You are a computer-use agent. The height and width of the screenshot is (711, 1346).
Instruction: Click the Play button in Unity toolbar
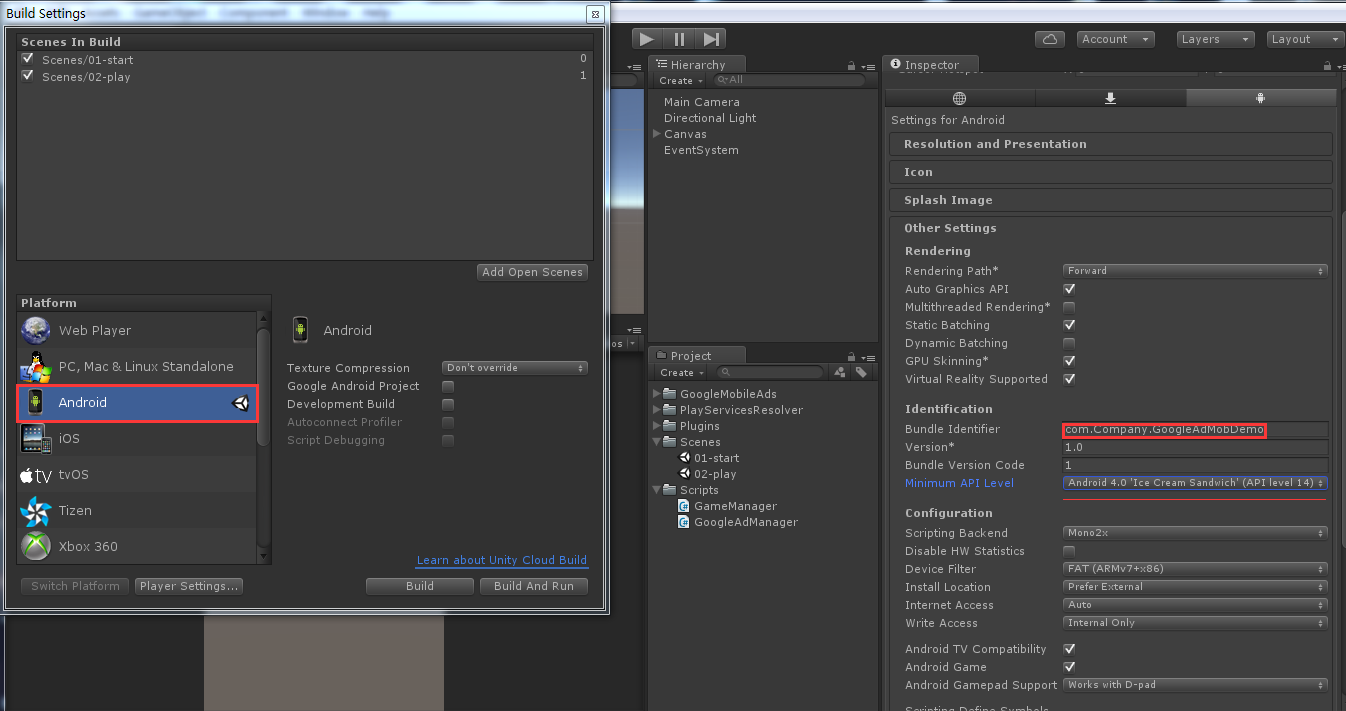(x=647, y=39)
